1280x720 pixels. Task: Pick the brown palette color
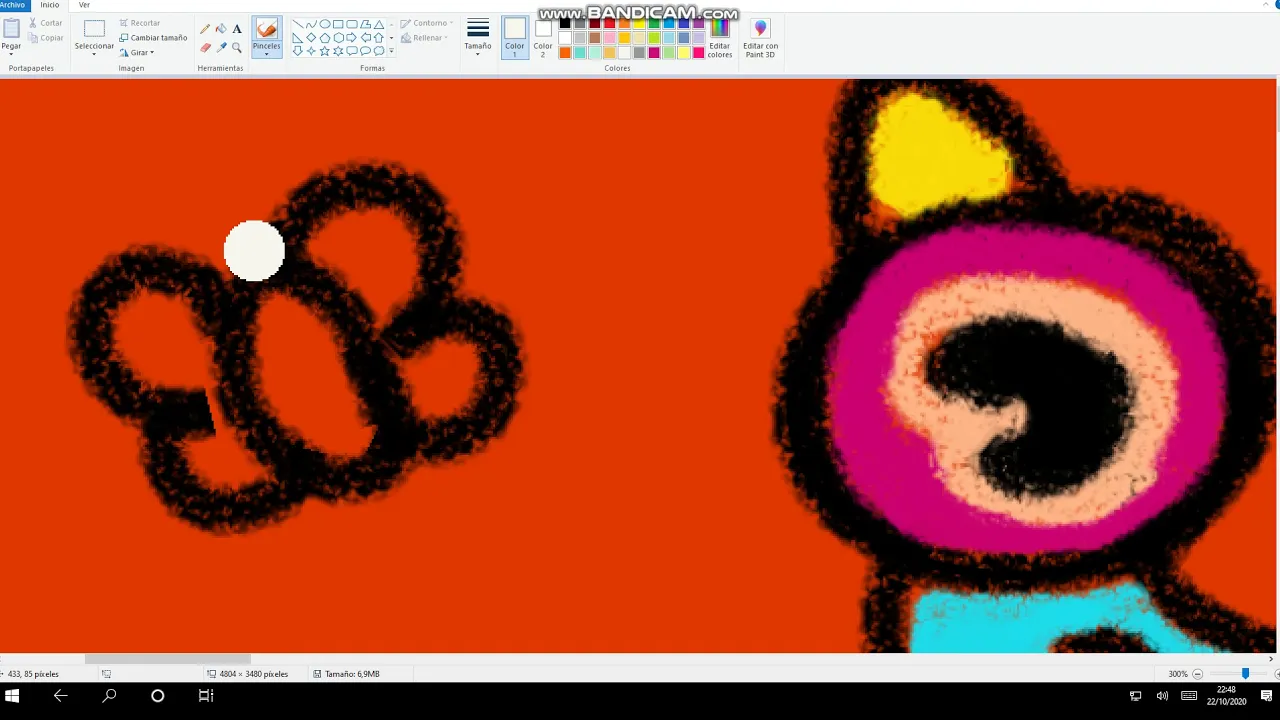pos(595,38)
